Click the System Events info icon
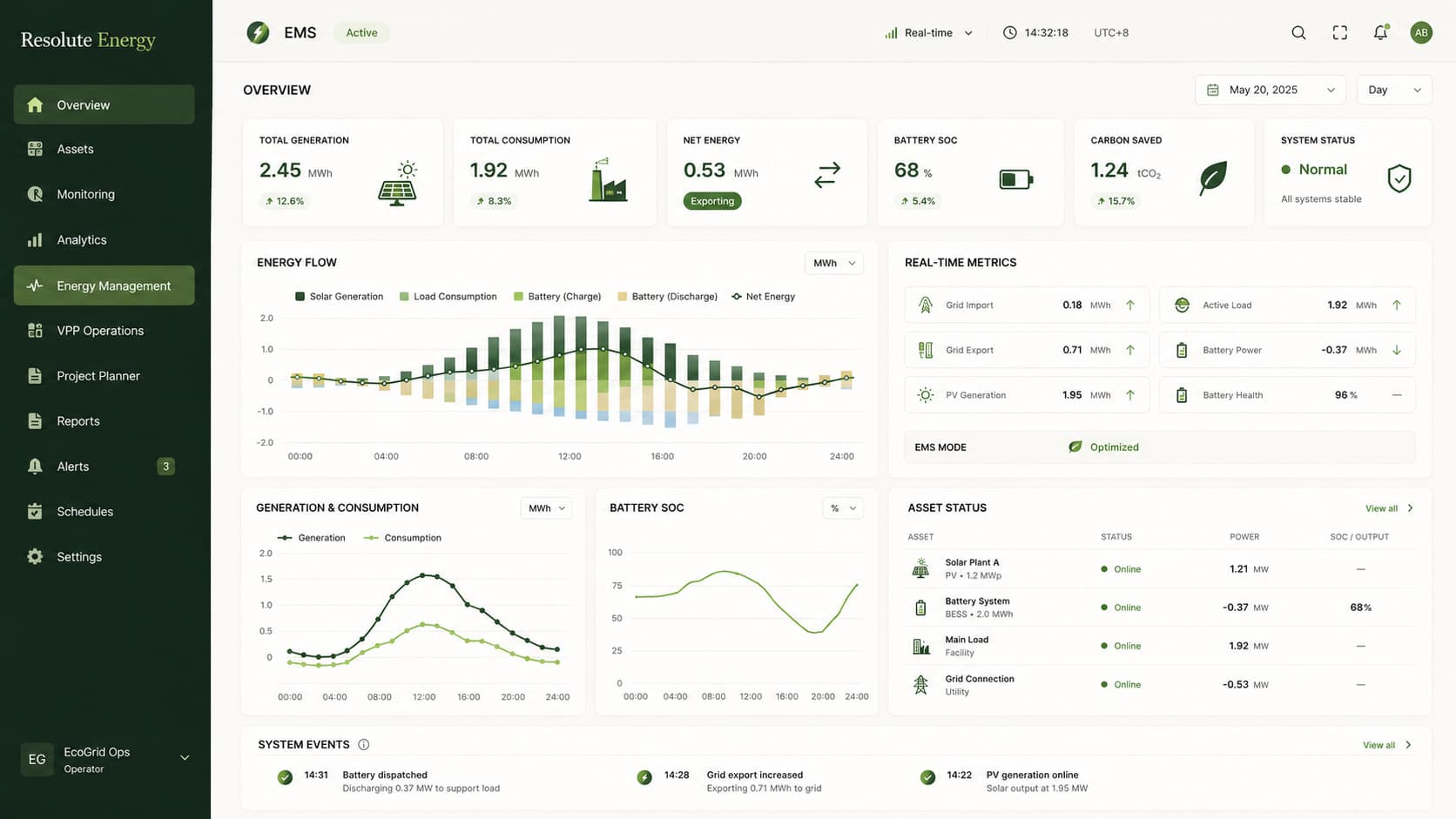The width and height of the screenshot is (1456, 819). pyautogui.click(x=364, y=744)
